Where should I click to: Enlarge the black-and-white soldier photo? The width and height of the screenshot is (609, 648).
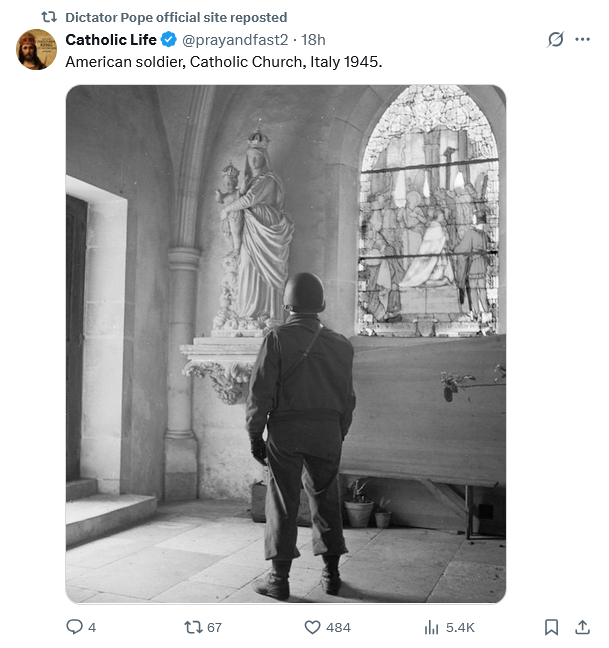pyautogui.click(x=286, y=344)
